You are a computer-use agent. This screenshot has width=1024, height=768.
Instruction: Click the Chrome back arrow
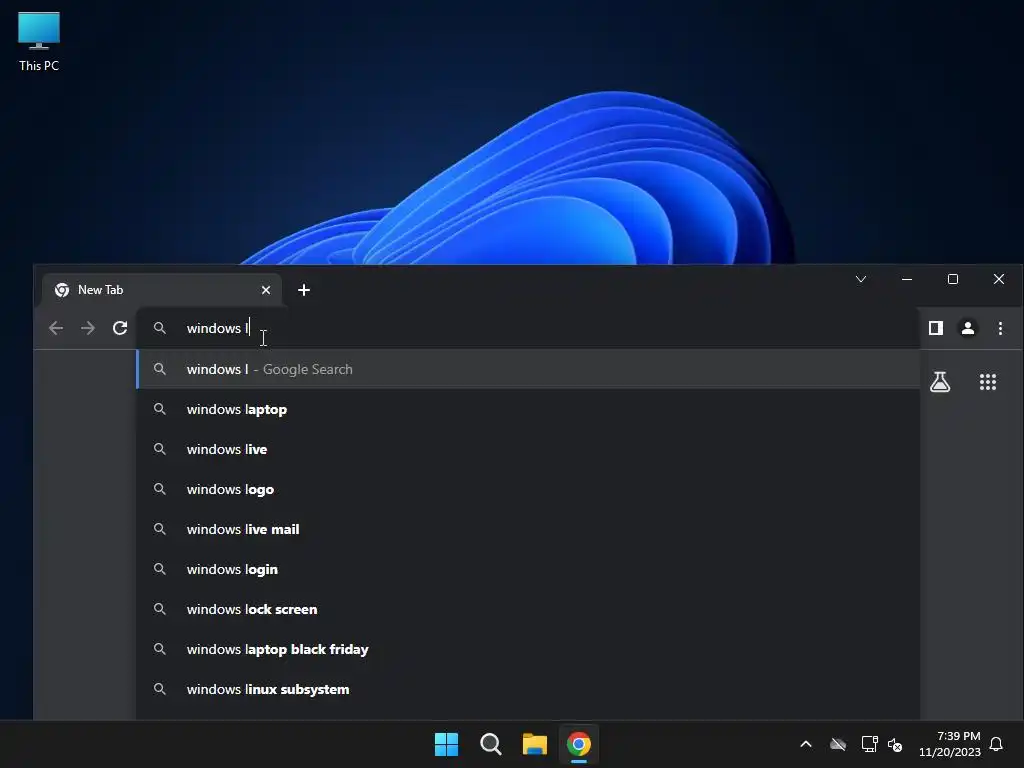[x=56, y=328]
